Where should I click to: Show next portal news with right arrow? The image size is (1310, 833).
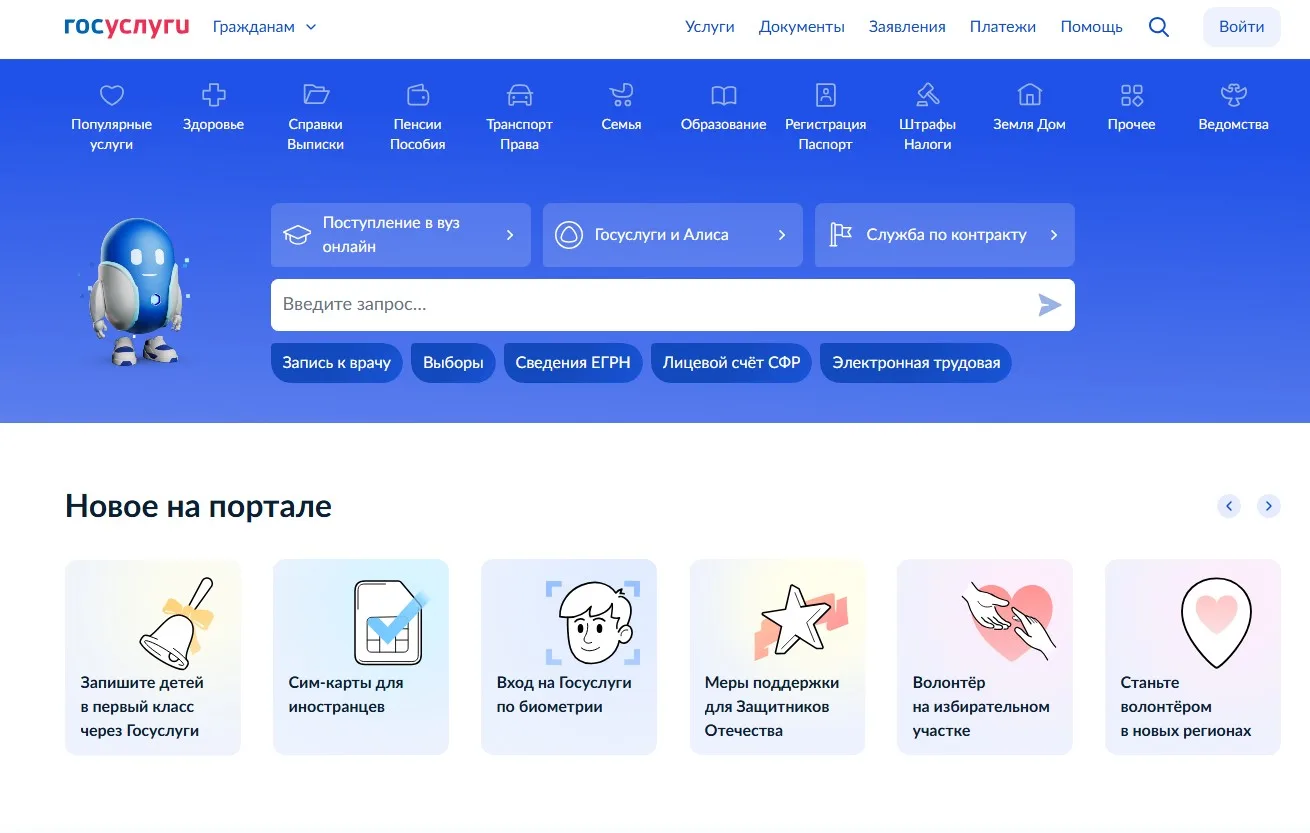(x=1269, y=506)
